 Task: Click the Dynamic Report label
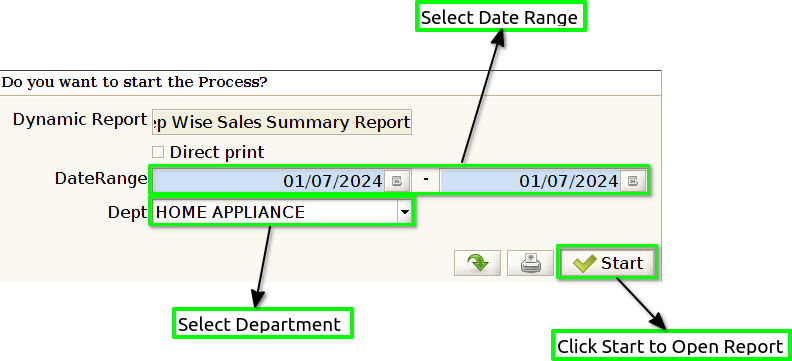click(x=80, y=120)
